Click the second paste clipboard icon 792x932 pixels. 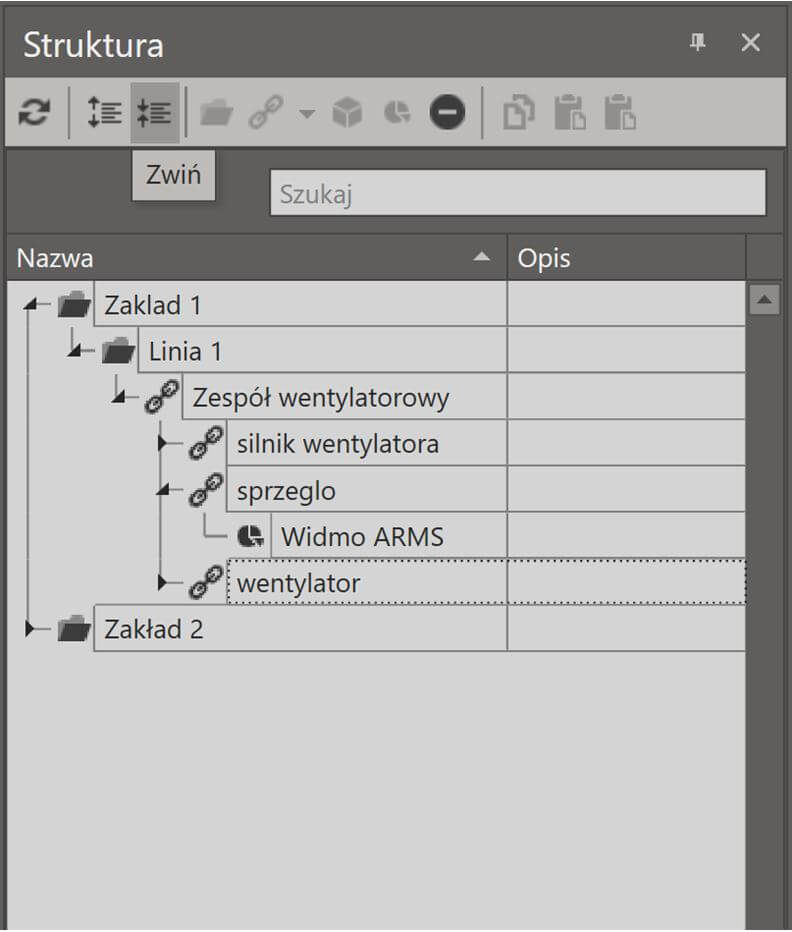620,112
